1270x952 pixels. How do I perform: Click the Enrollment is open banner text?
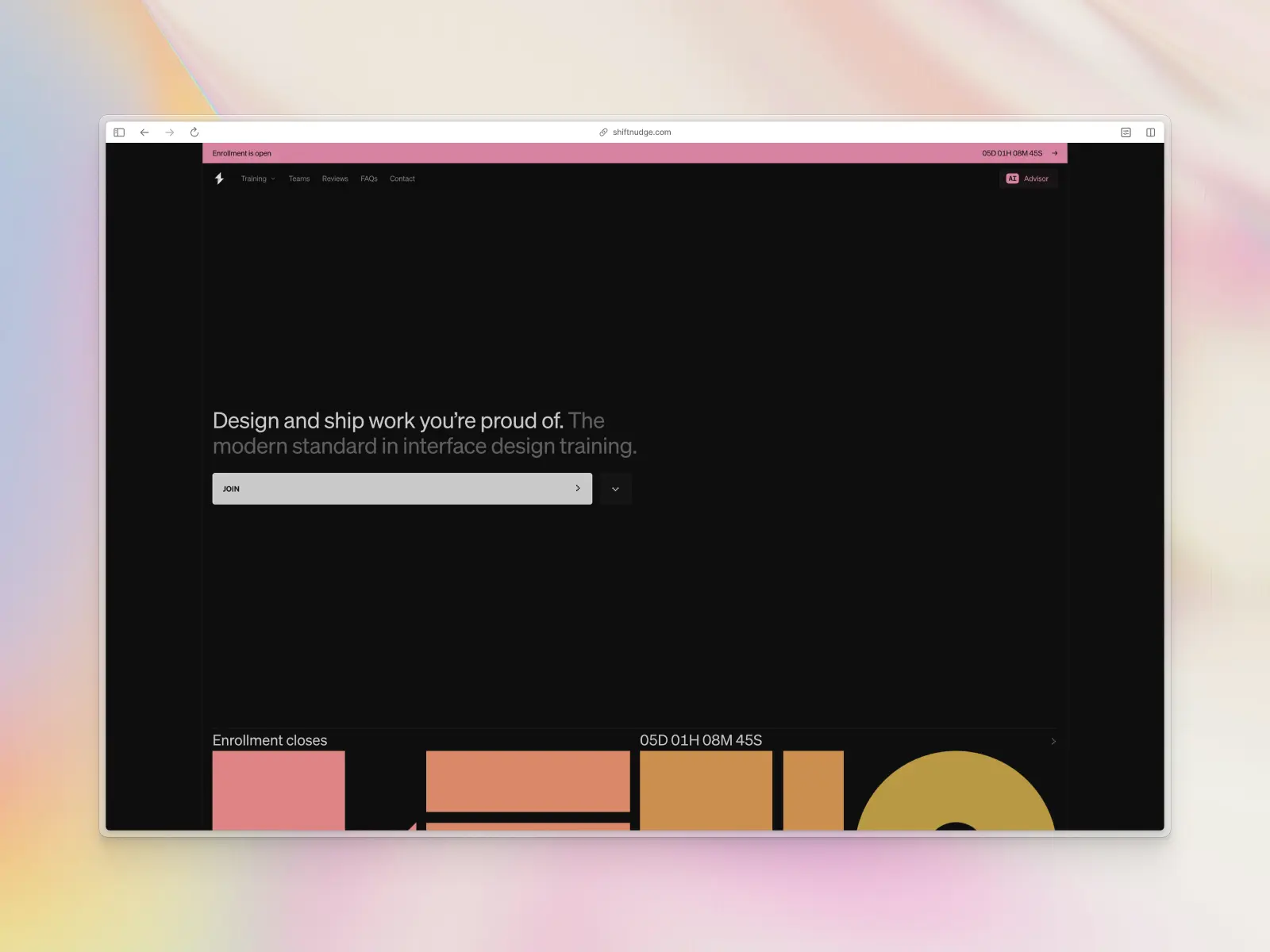coord(242,153)
